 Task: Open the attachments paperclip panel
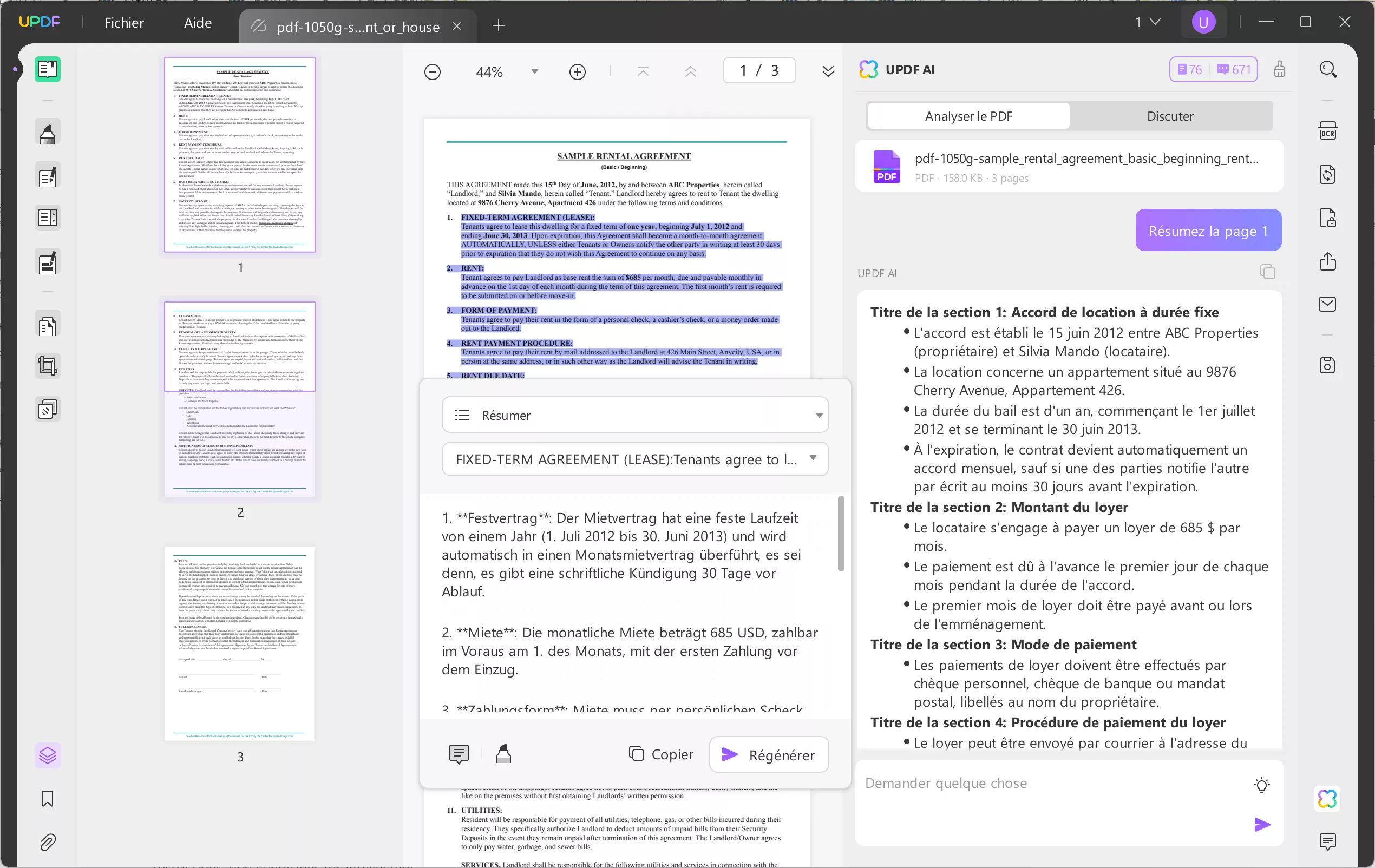pos(47,843)
